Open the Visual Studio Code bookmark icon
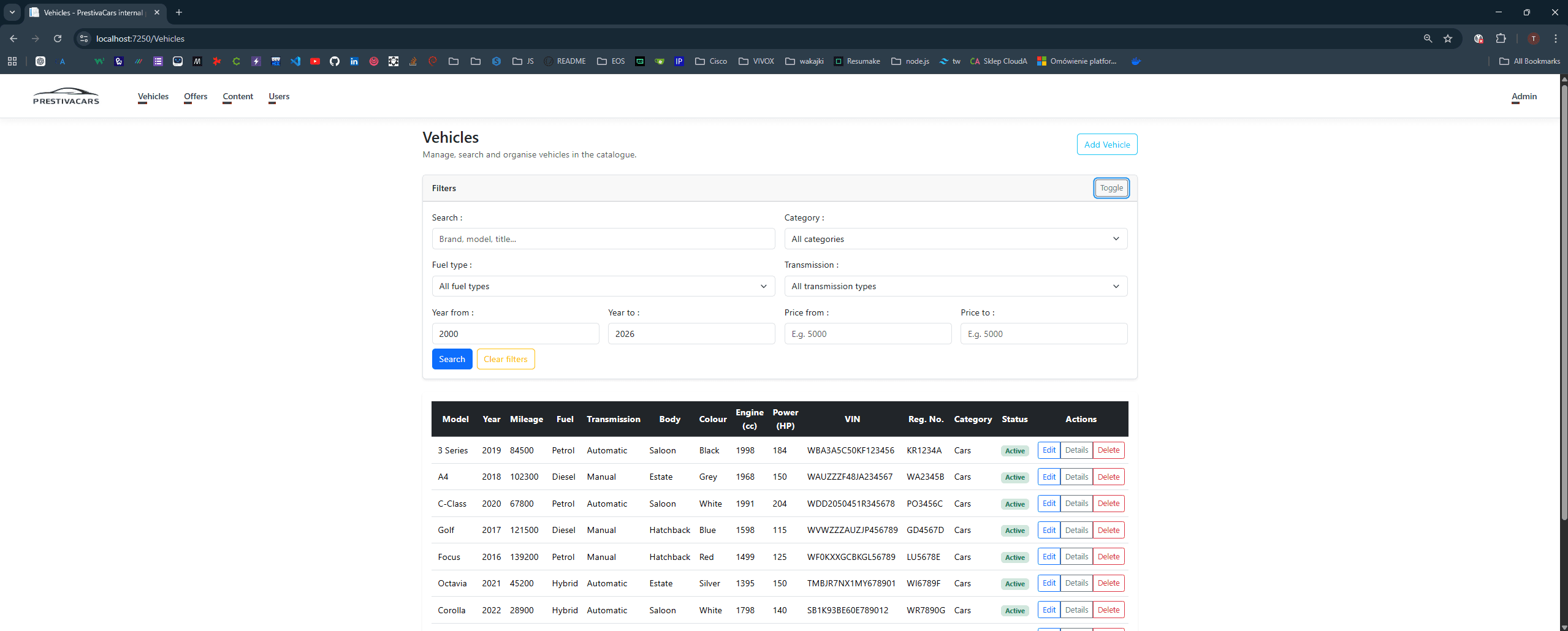 pos(295,61)
